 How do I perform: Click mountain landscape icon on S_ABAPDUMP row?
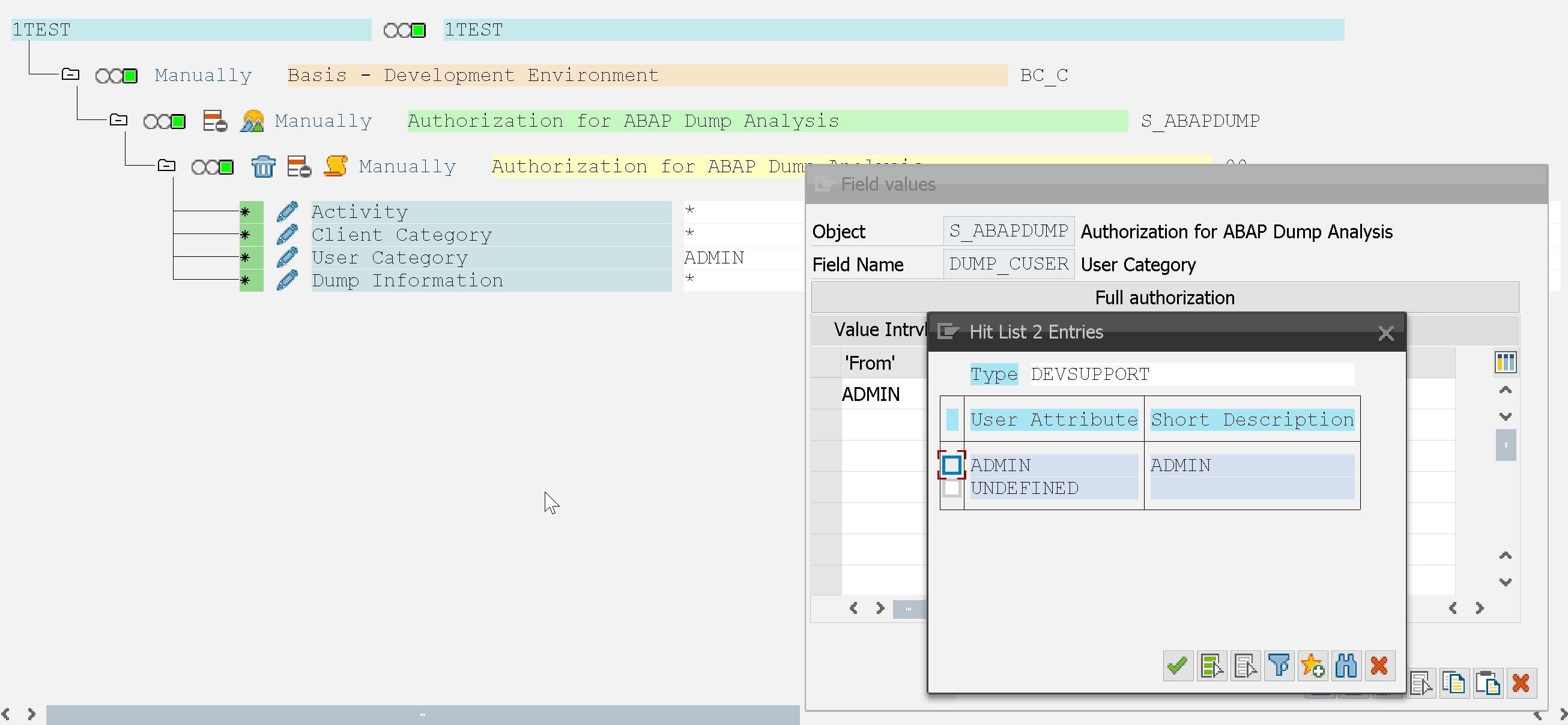[252, 121]
